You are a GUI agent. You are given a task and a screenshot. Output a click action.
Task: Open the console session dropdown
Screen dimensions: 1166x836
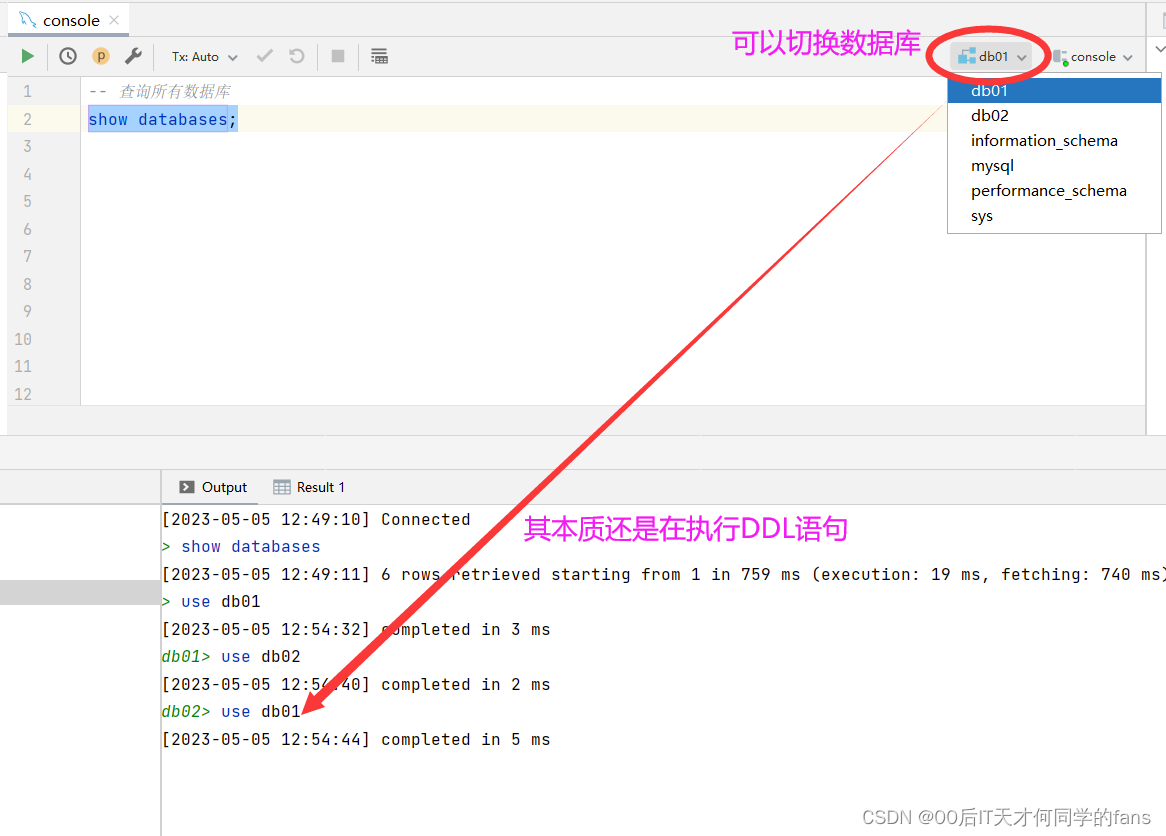tap(1094, 57)
